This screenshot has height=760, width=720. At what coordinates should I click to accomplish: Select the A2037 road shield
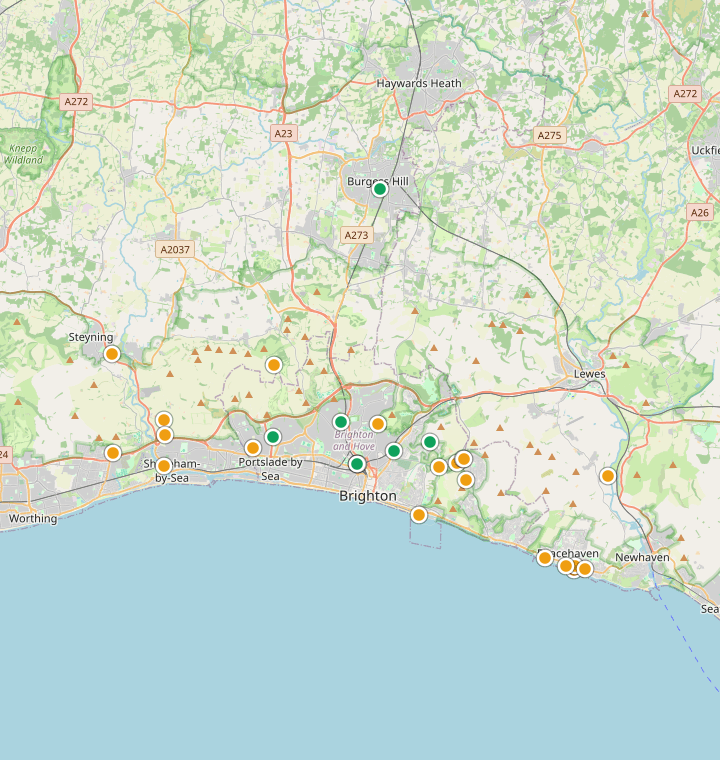(175, 249)
